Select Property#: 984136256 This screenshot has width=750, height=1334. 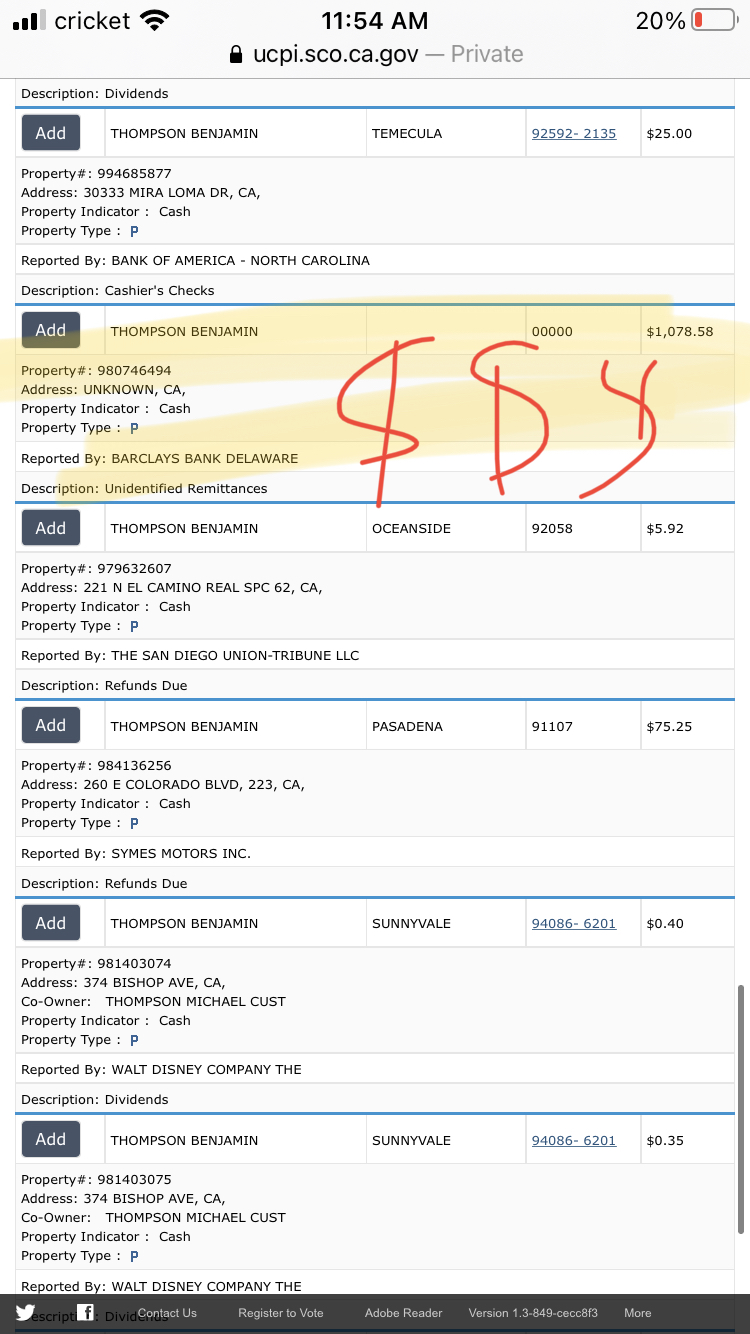(96, 765)
